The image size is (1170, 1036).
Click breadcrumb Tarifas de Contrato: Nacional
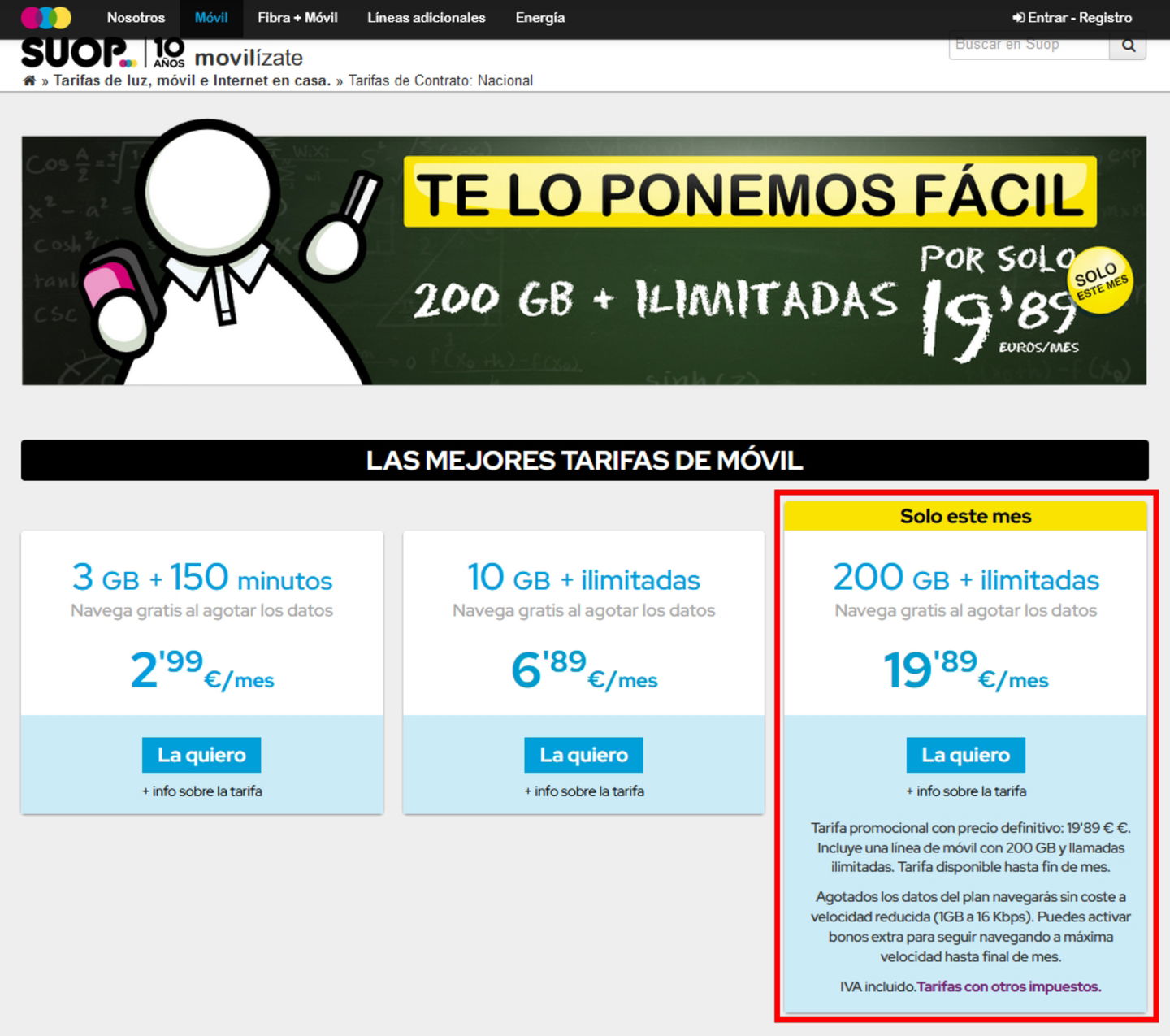(x=441, y=80)
